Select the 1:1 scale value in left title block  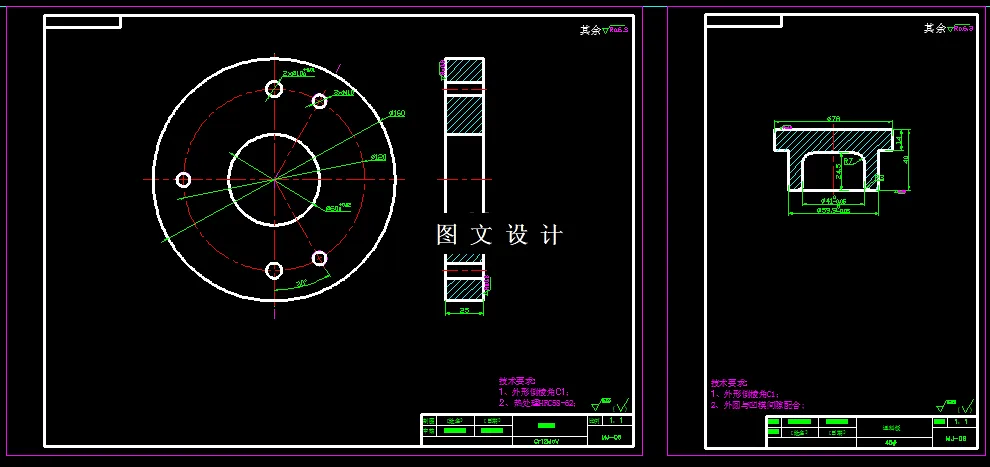tap(617, 420)
